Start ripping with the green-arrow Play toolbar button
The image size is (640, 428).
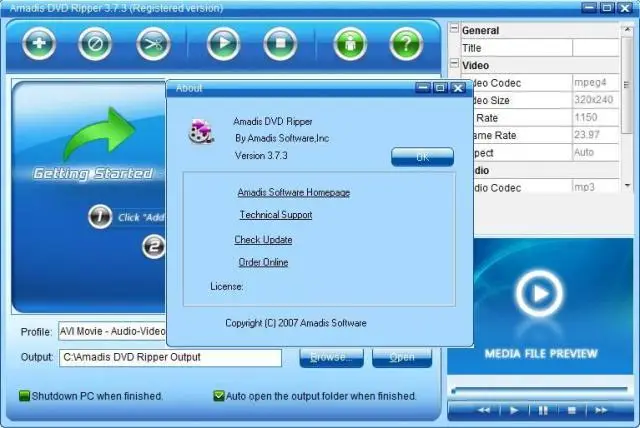coord(223,44)
